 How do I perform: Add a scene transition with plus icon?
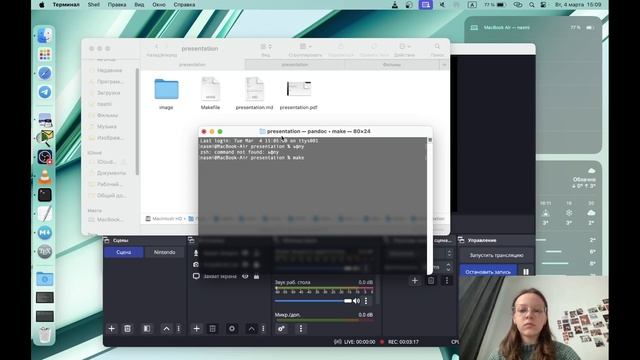(415, 280)
